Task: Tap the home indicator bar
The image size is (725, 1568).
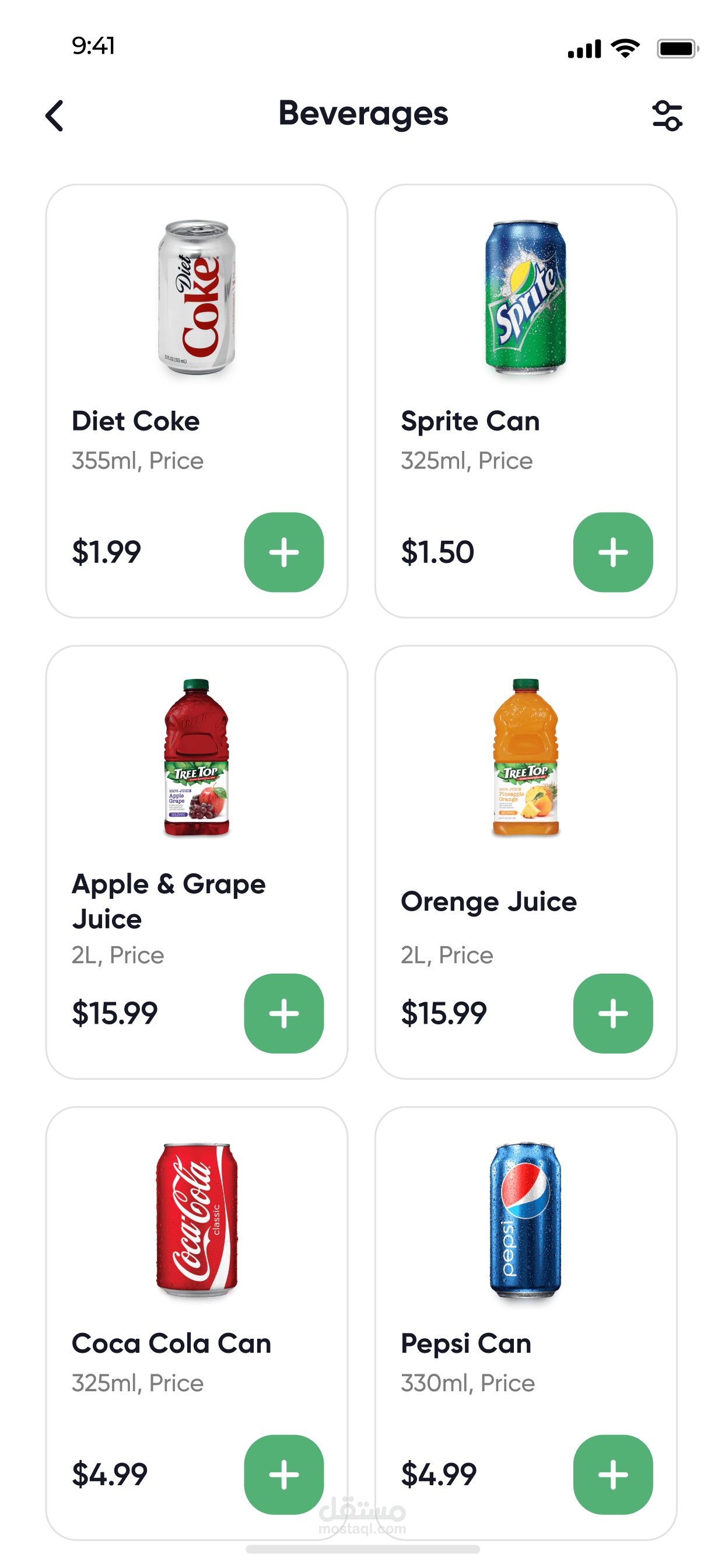Action: tap(363, 1549)
